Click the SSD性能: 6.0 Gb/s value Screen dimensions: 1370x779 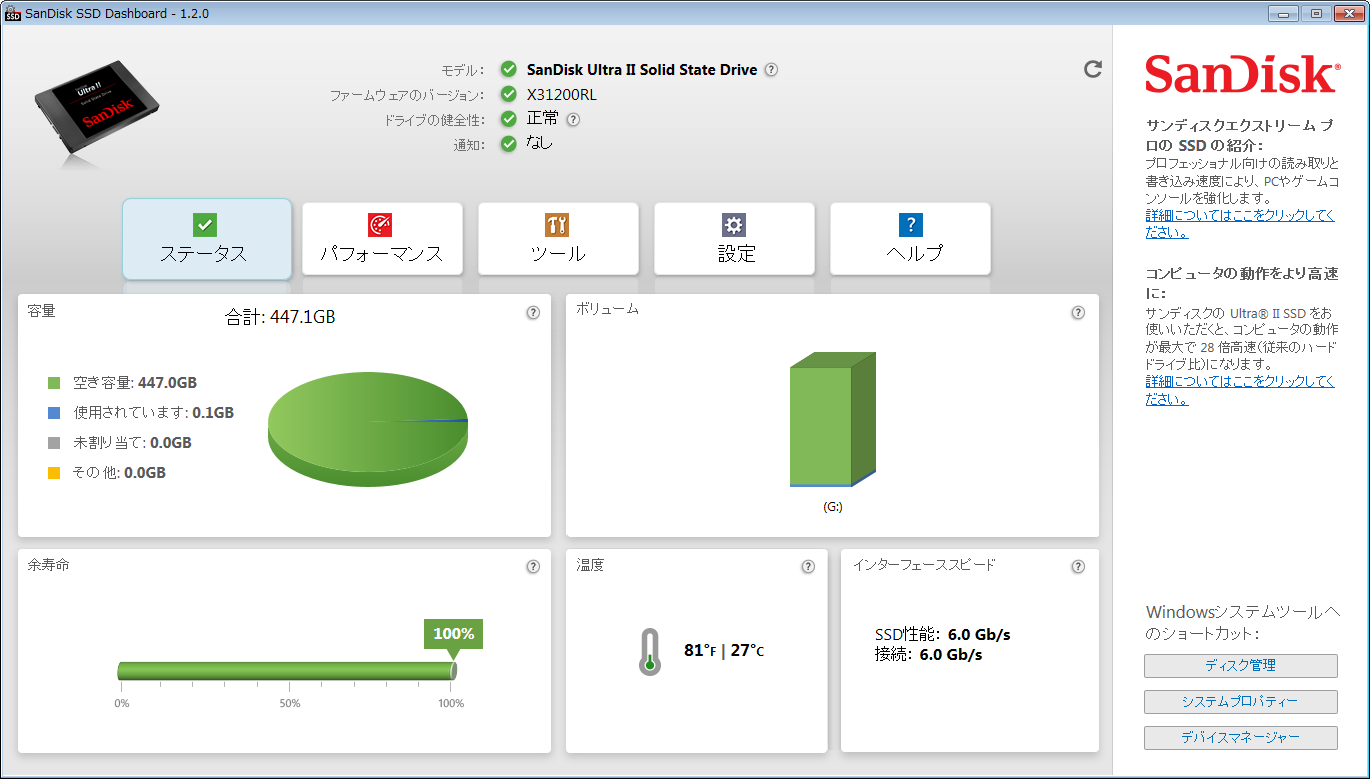coord(943,635)
